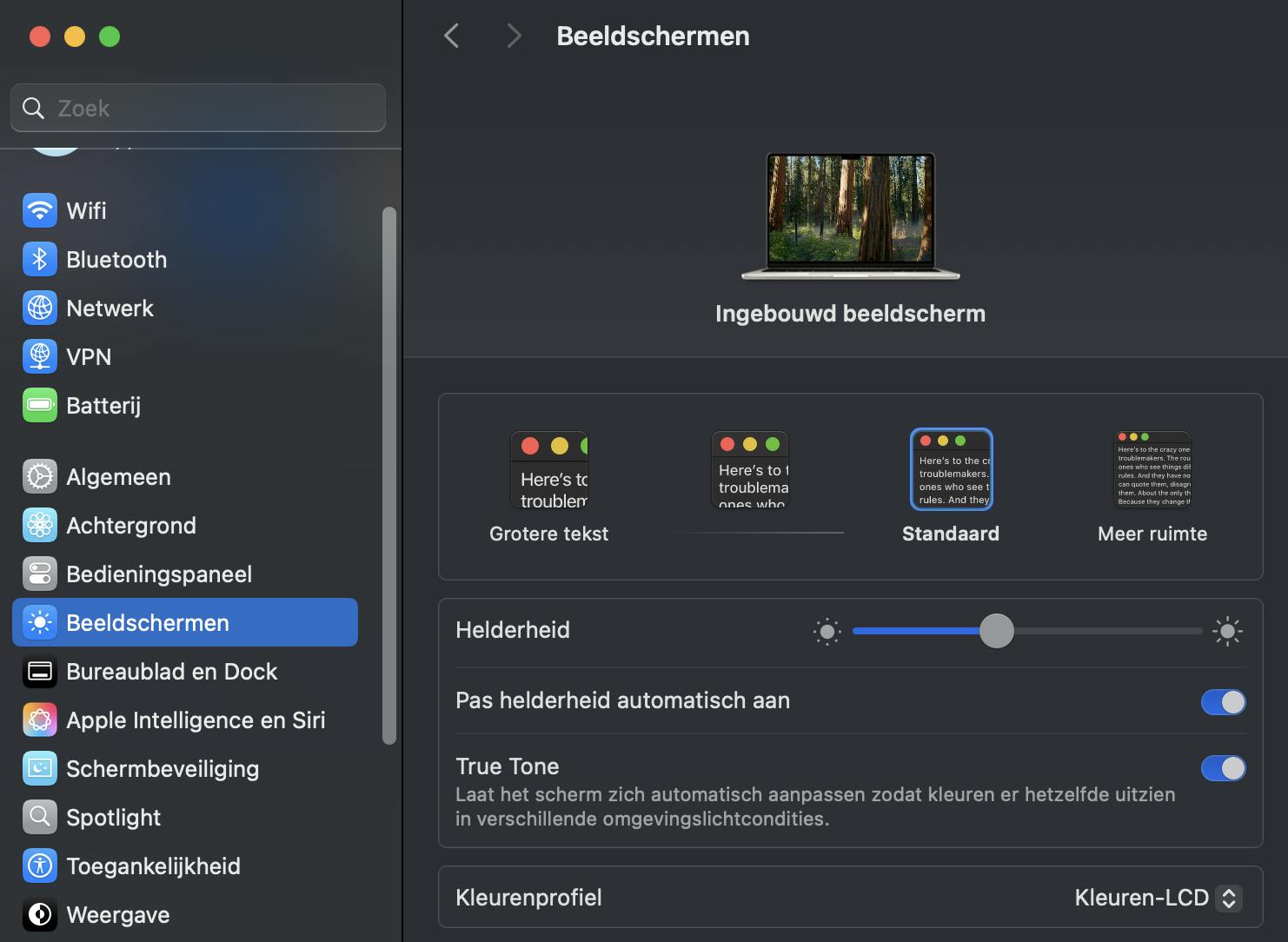Adjust the Helderheid brightness slider

pos(997,632)
